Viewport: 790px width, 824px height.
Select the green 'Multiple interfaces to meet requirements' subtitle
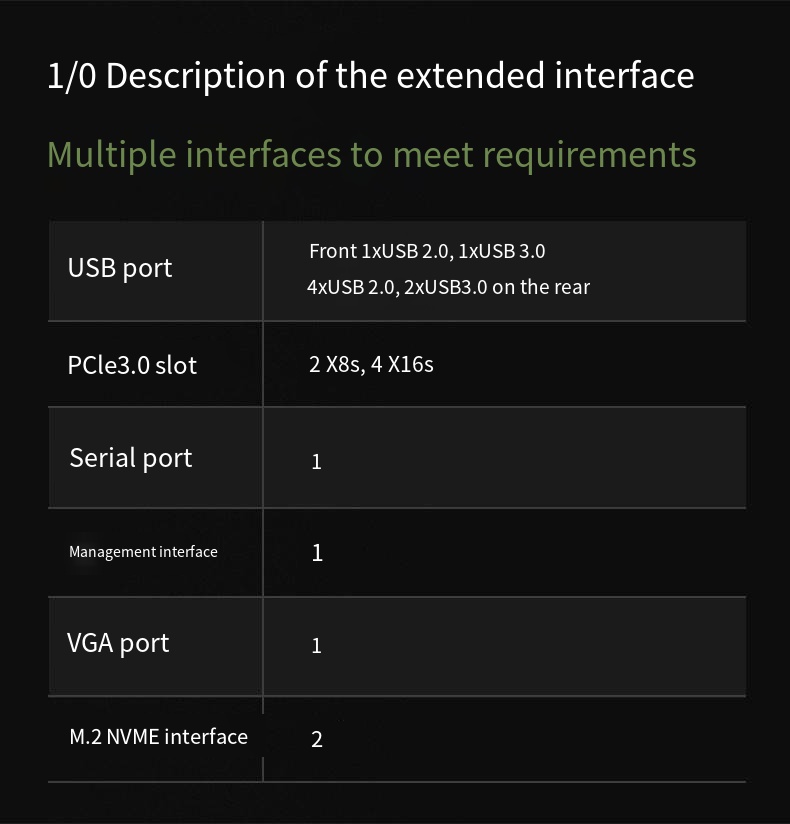coord(372,155)
